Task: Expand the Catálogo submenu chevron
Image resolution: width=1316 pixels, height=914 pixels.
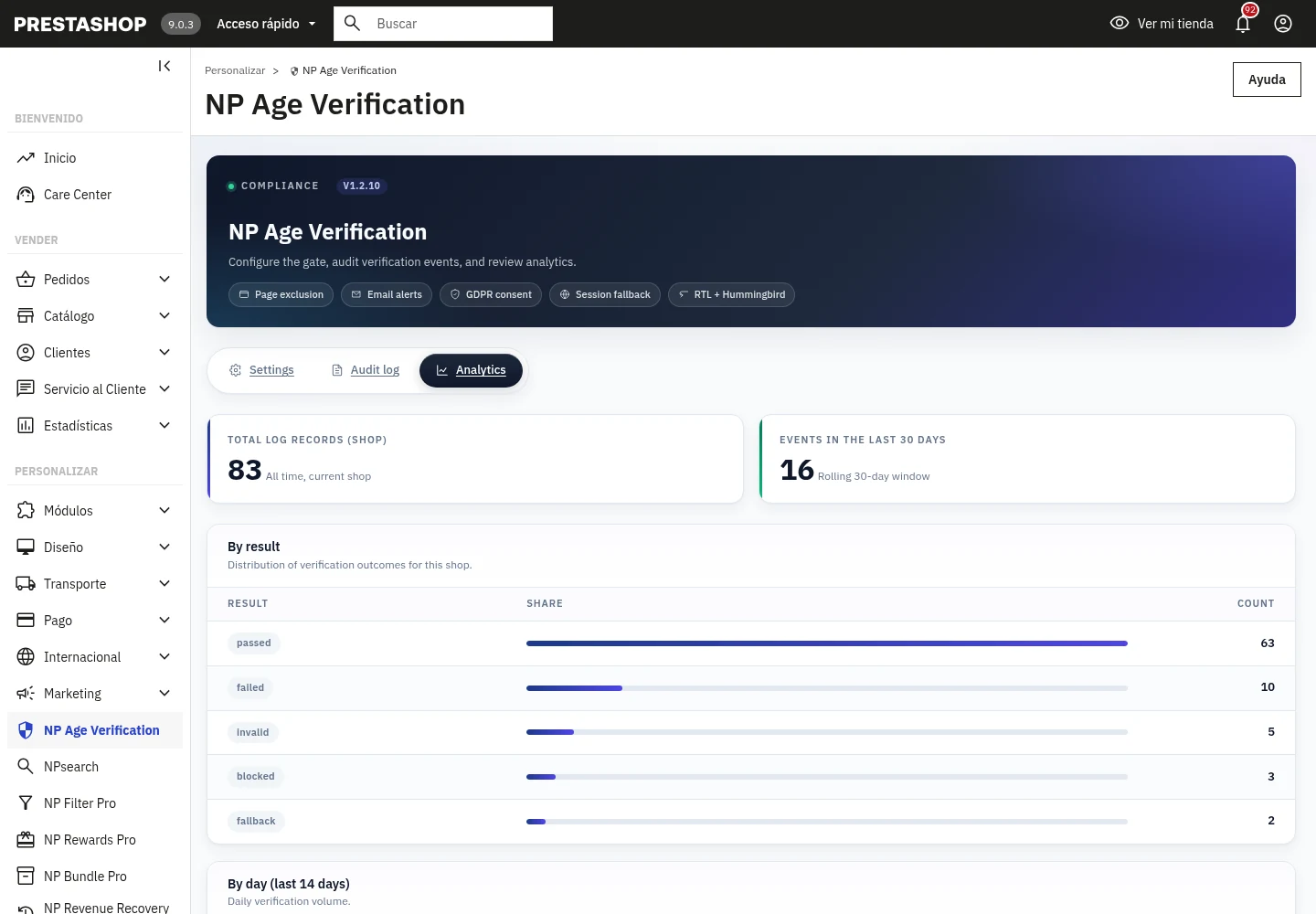Action: [164, 316]
